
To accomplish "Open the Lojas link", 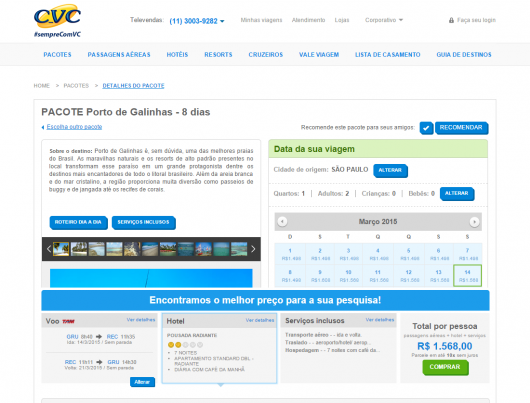I will [342, 20].
